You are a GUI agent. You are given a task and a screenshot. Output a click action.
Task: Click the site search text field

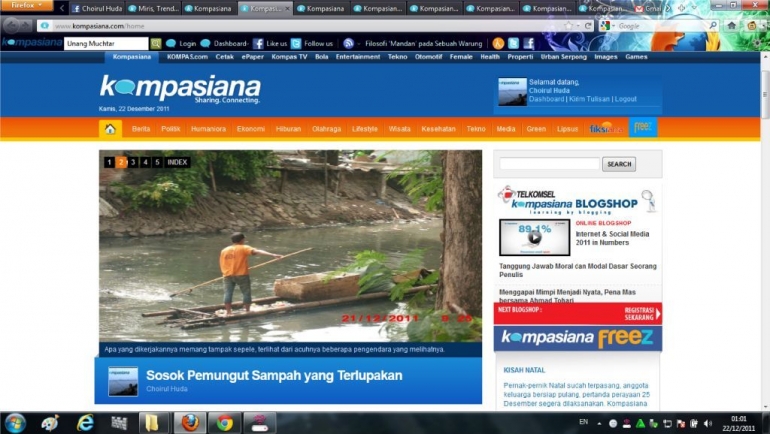click(x=550, y=163)
